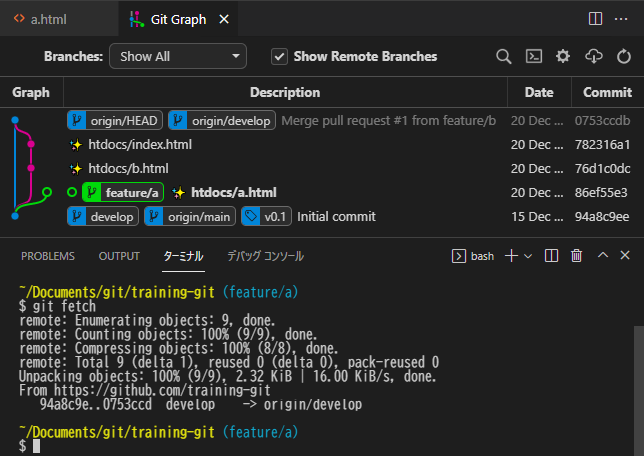Open Git Graph repository settings gear

tap(563, 56)
